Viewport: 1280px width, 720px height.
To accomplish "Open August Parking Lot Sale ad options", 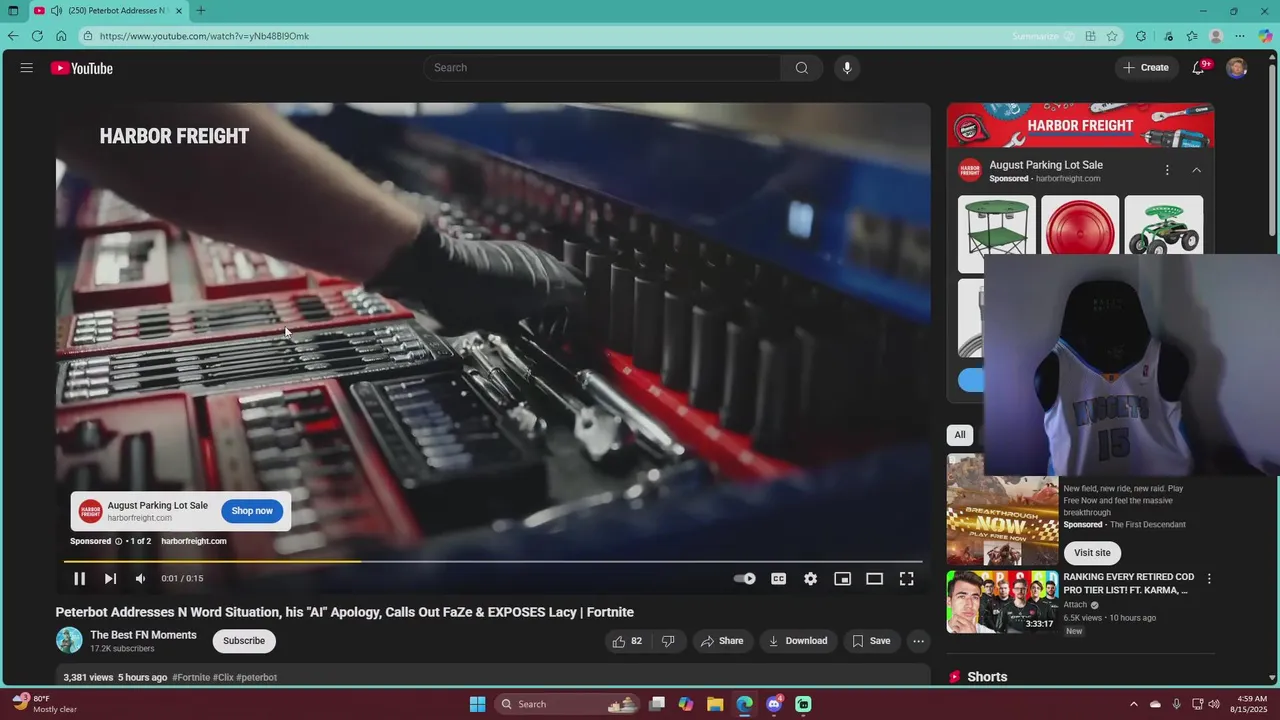I will (1167, 171).
